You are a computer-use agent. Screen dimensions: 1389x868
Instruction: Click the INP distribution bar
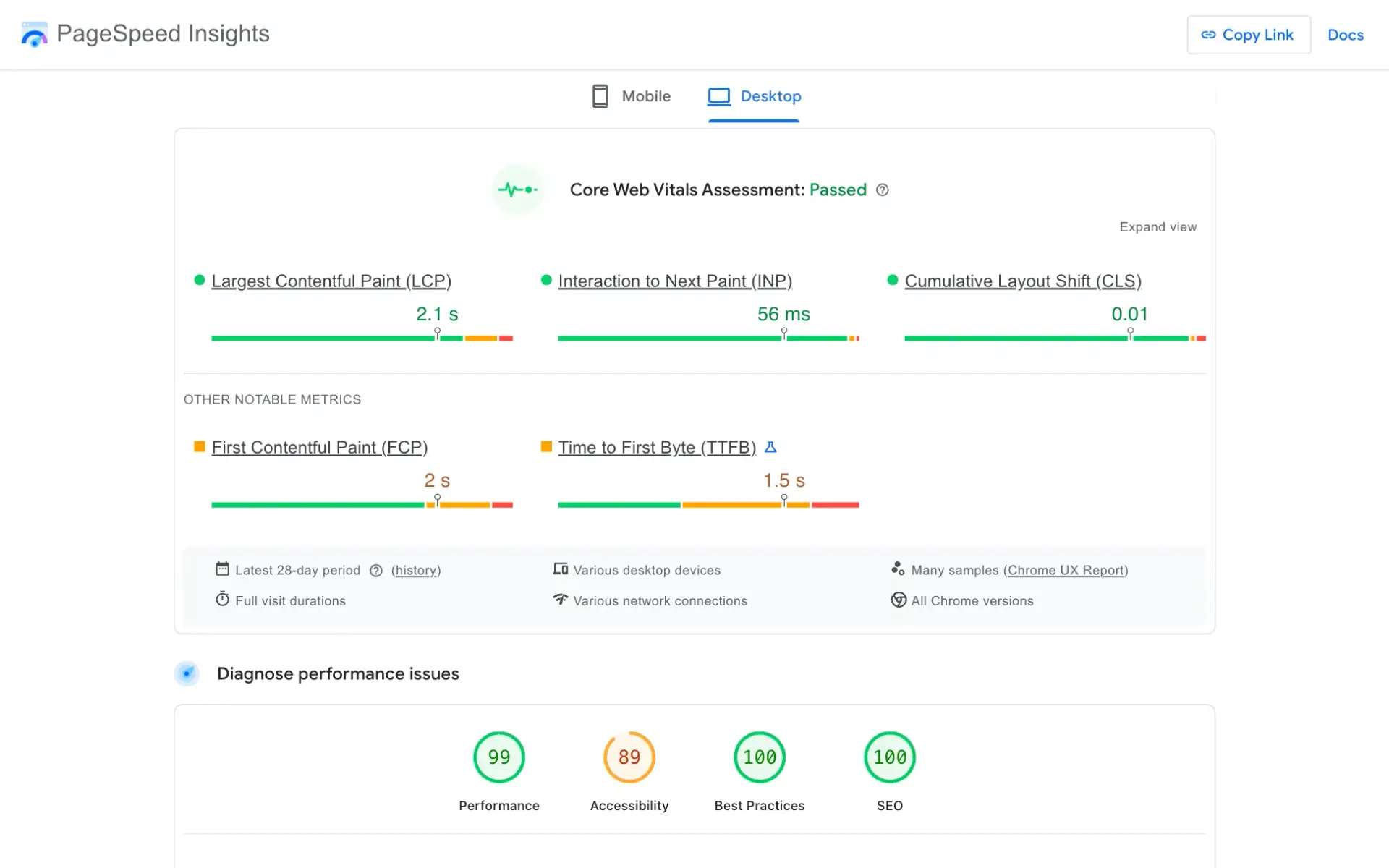click(708, 338)
